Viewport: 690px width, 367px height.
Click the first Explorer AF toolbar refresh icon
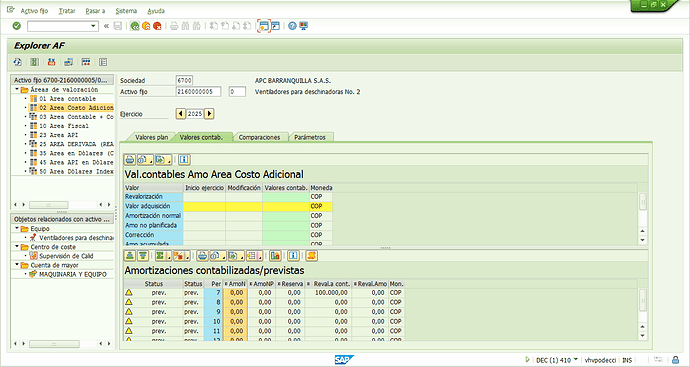click(17, 62)
